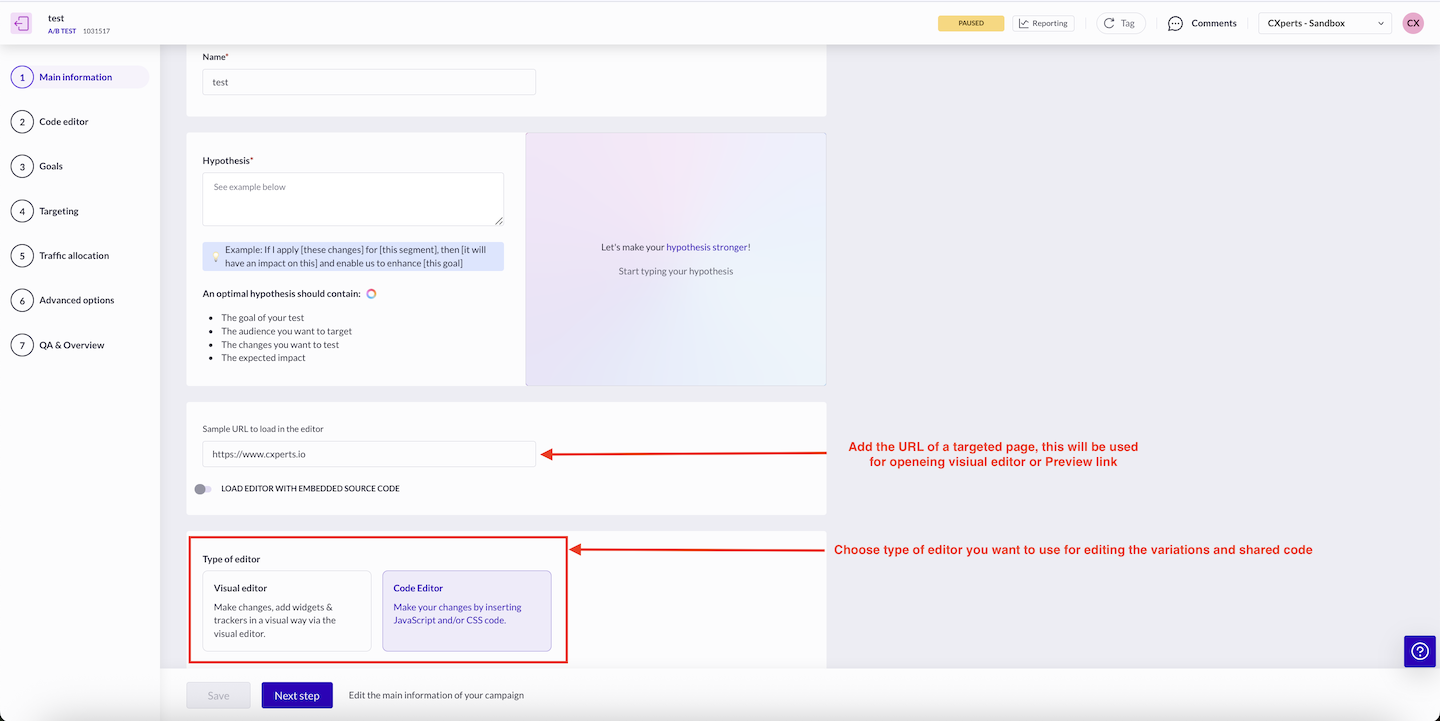Click the CX user avatar
The height and width of the screenshot is (721, 1440).
[1413, 23]
